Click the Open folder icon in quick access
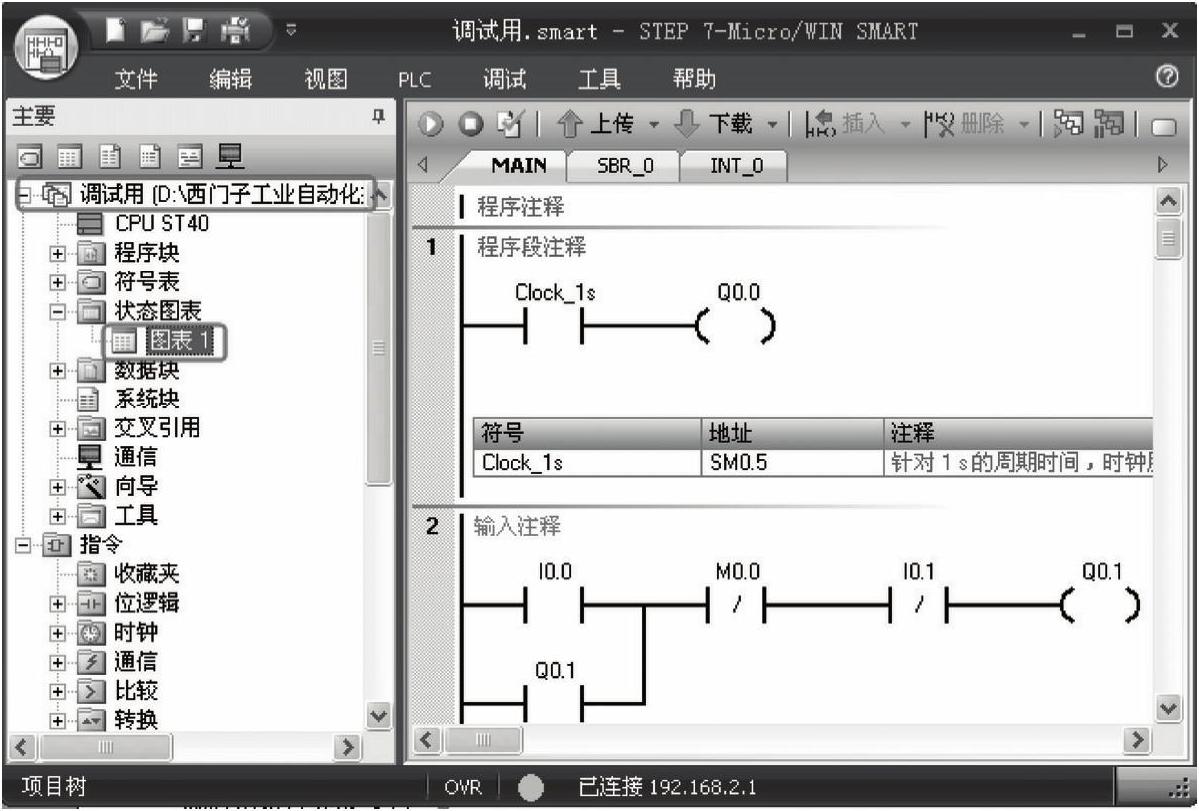This screenshot has height=811, width=1199. pyautogui.click(x=155, y=31)
